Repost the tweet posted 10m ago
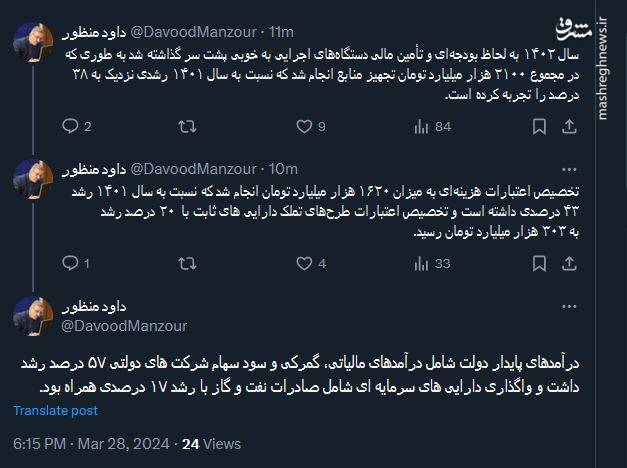The image size is (627, 468). point(186,264)
